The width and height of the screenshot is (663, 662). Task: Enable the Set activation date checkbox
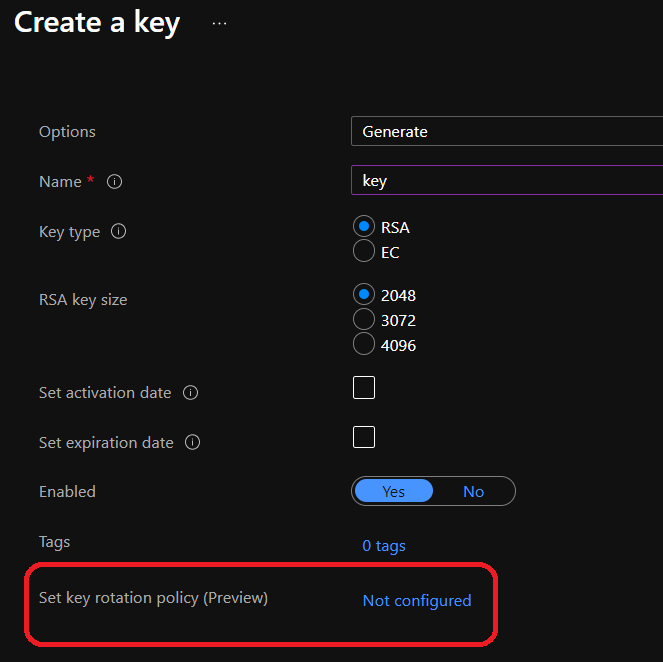(x=364, y=387)
